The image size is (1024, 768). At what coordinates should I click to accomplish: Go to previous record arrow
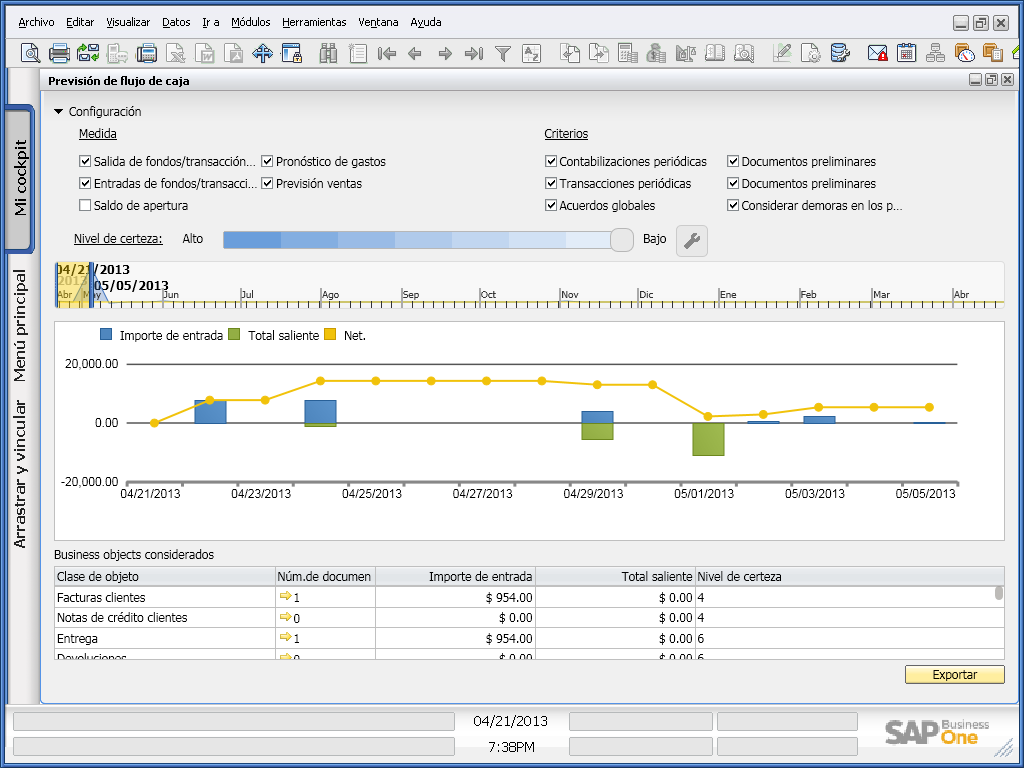click(415, 53)
